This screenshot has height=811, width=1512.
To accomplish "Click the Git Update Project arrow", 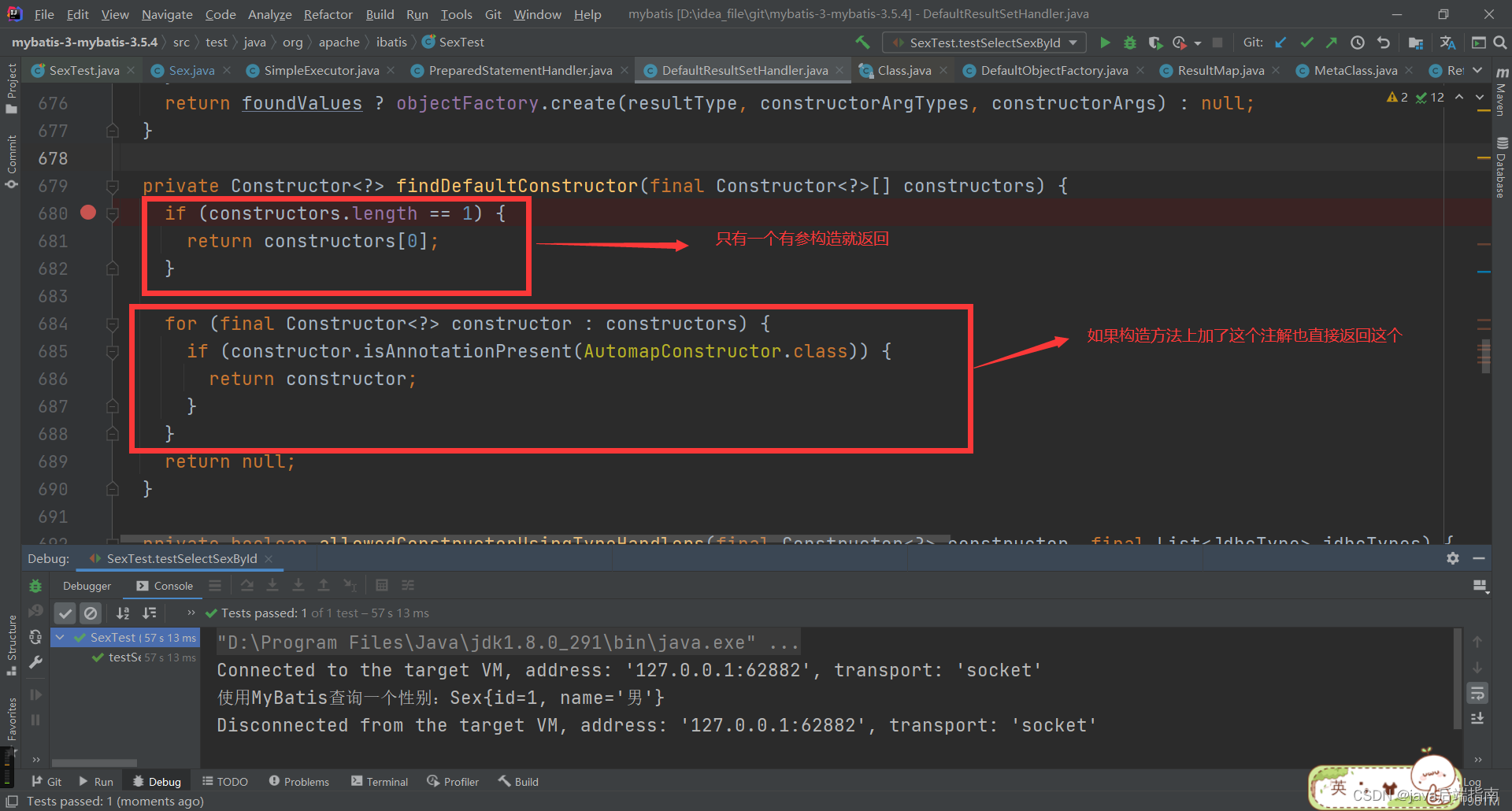I will (x=1281, y=43).
